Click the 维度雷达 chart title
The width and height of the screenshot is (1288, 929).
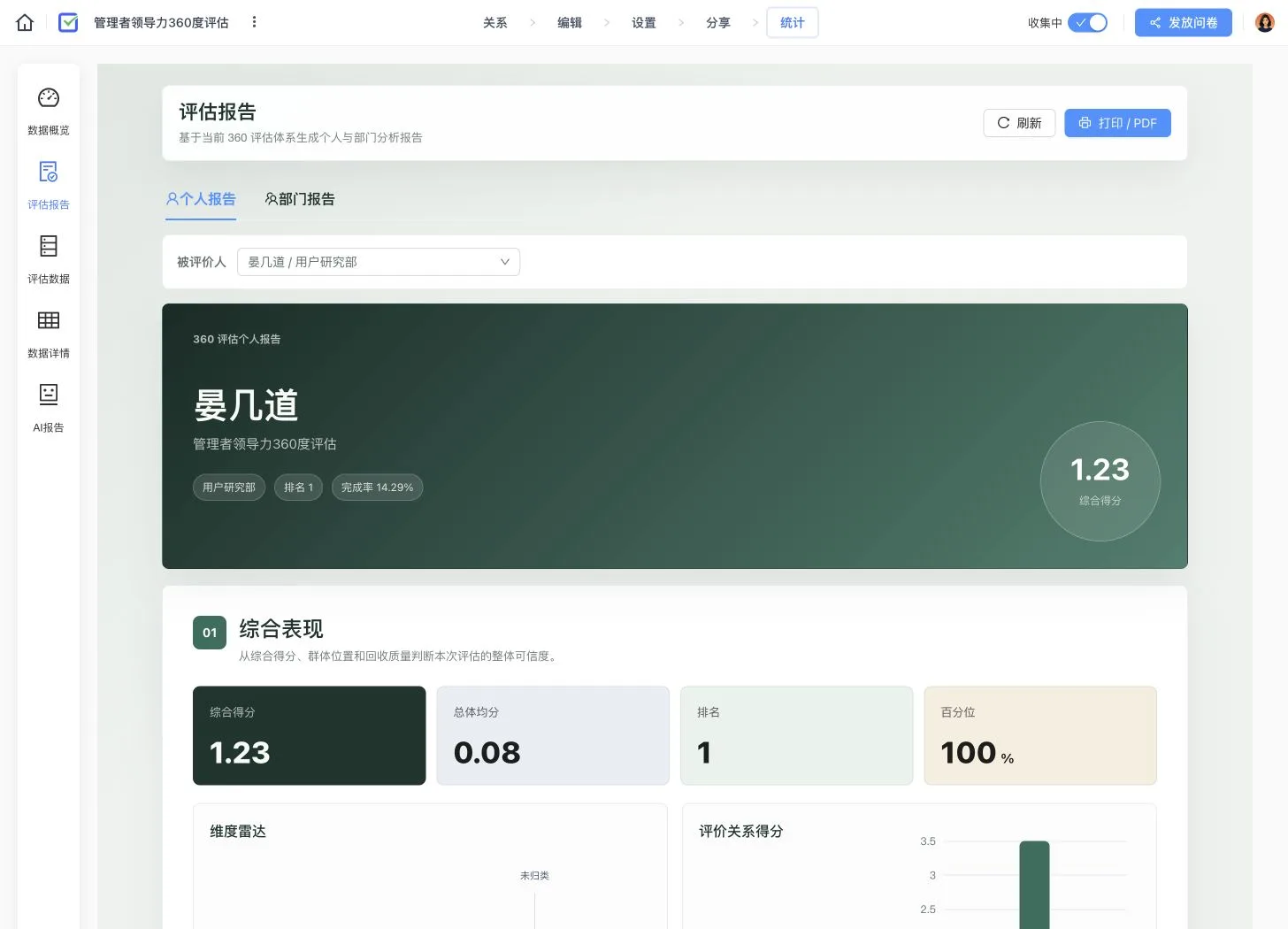coord(238,832)
